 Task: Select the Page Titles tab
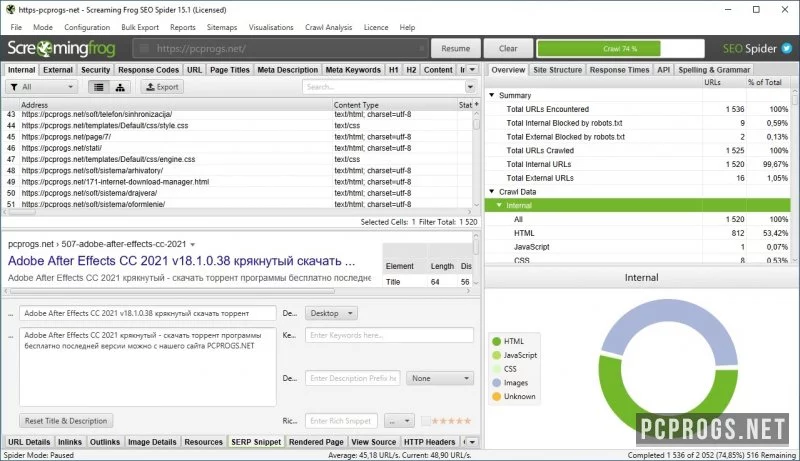(x=230, y=70)
